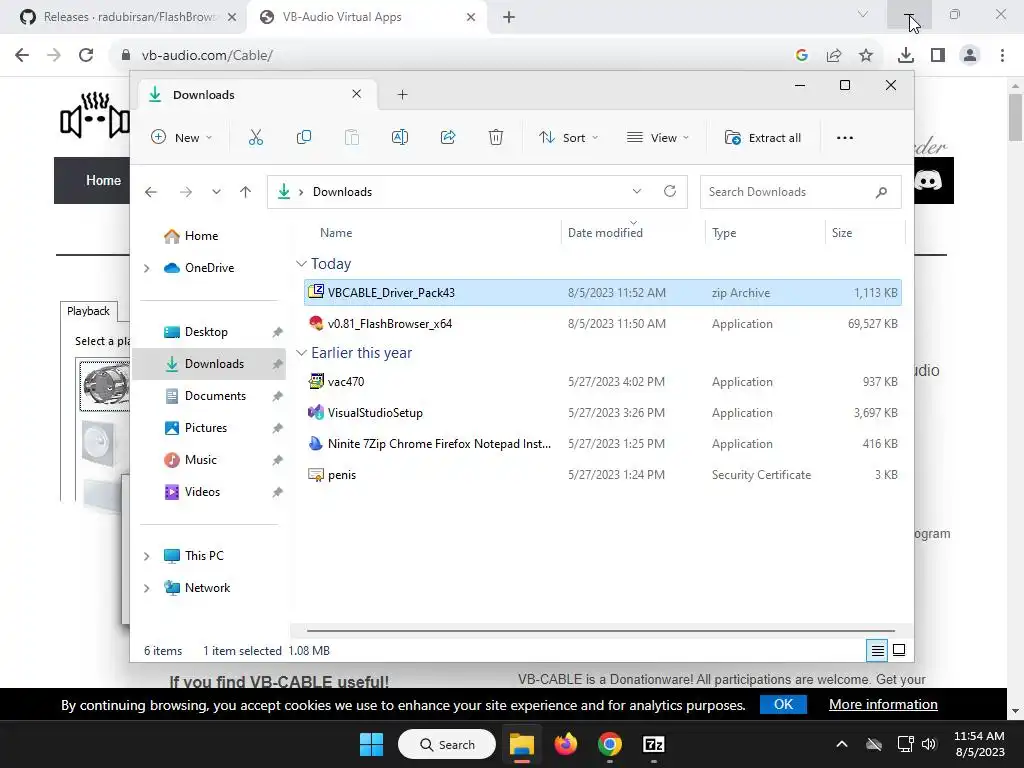Bookmark this page with the star icon

[866, 56]
